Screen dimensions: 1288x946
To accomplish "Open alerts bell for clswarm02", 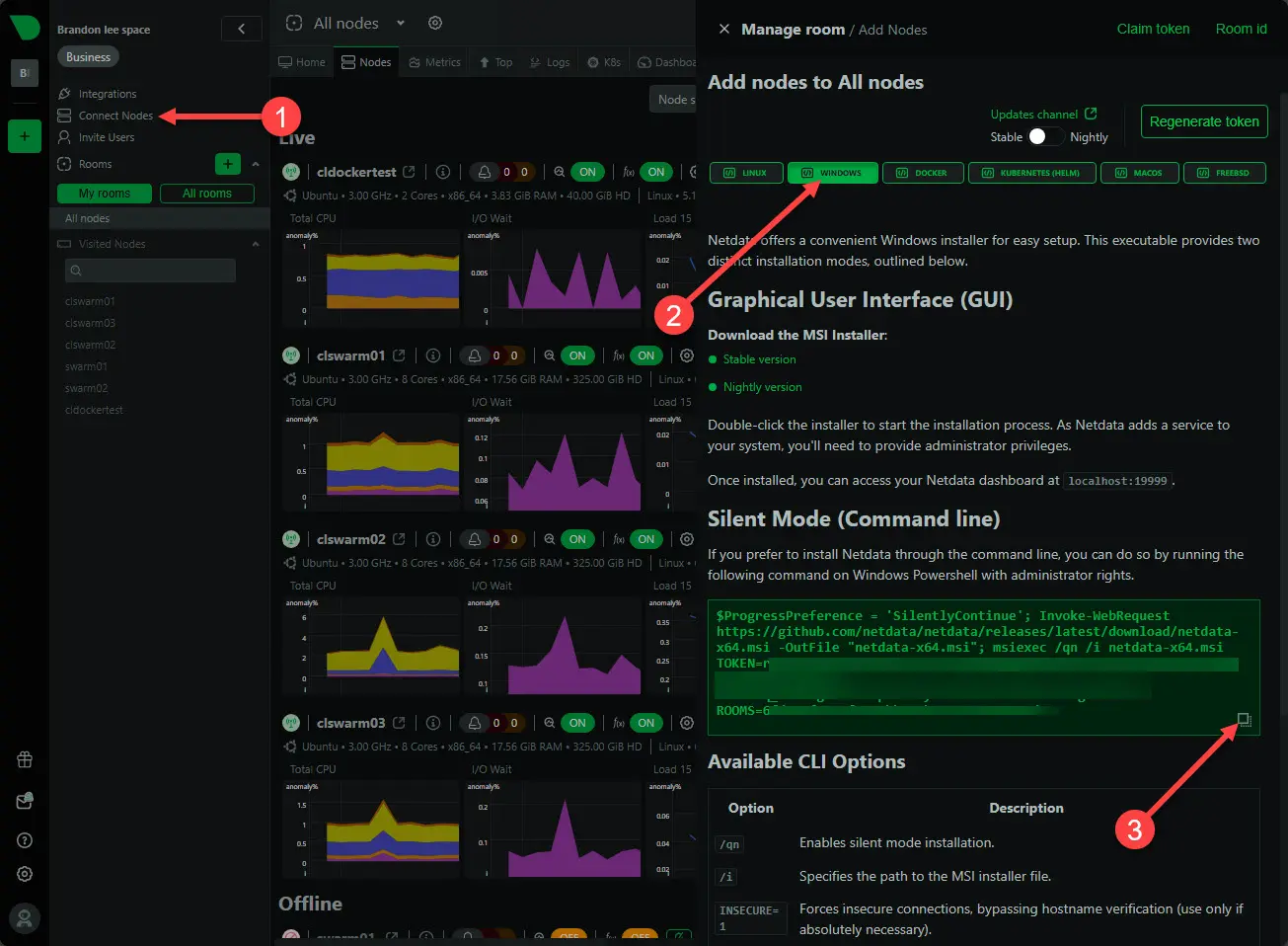I will [475, 539].
